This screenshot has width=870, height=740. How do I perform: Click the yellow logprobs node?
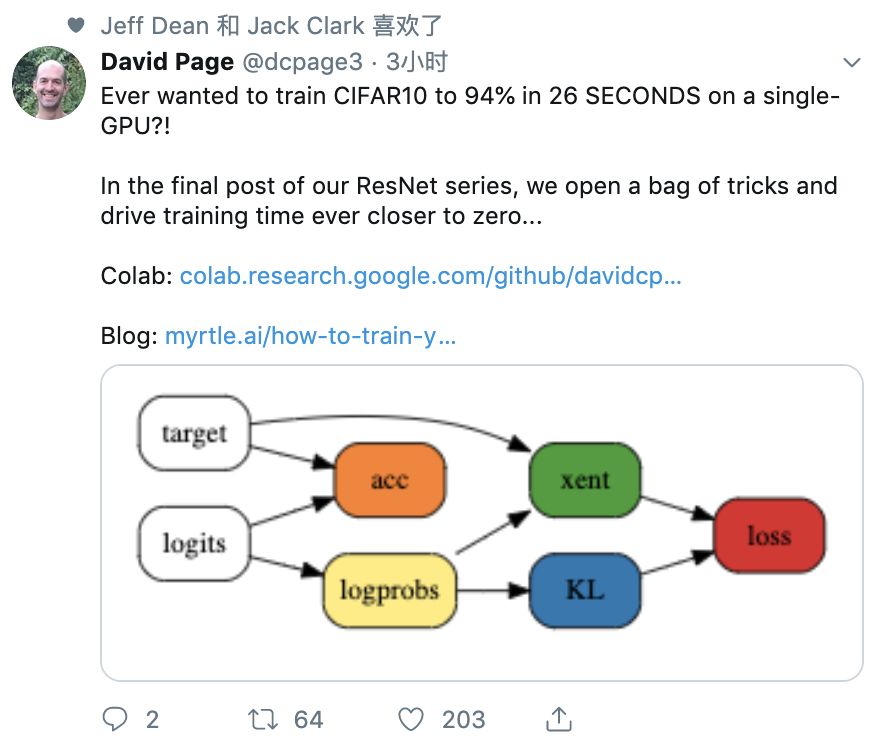point(389,589)
